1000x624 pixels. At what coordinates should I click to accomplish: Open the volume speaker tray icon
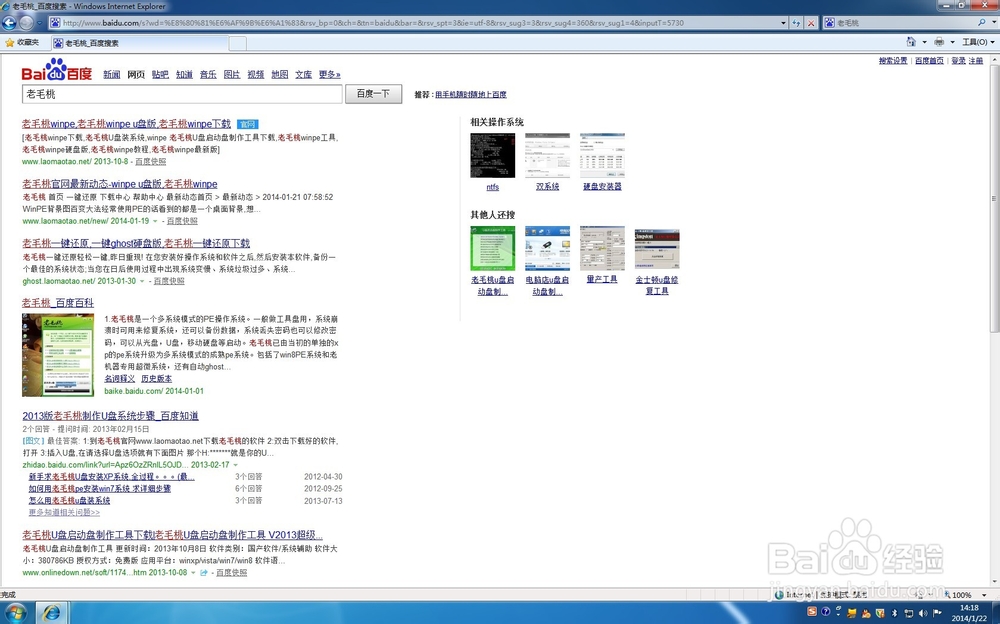923,613
